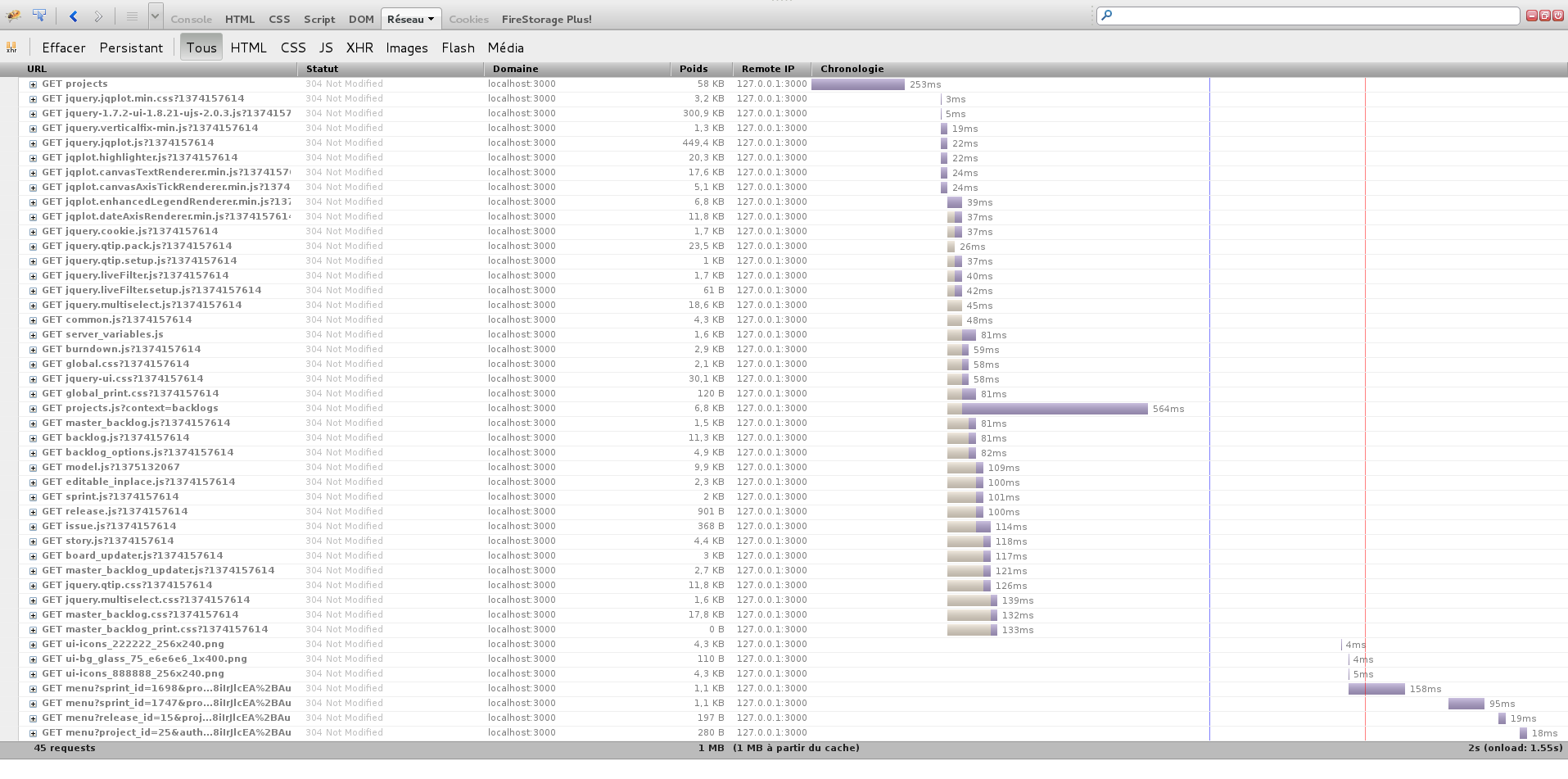This screenshot has height=779, width=1568.
Task: Switch to the Console tab
Action: click(x=191, y=19)
